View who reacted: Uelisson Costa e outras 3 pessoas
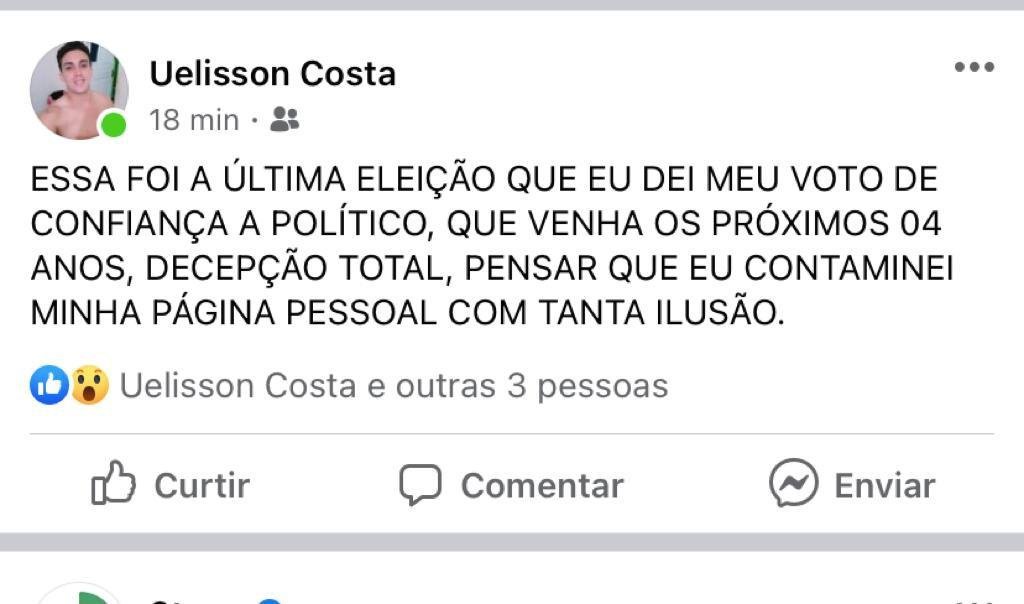1024x604 pixels. click(394, 386)
